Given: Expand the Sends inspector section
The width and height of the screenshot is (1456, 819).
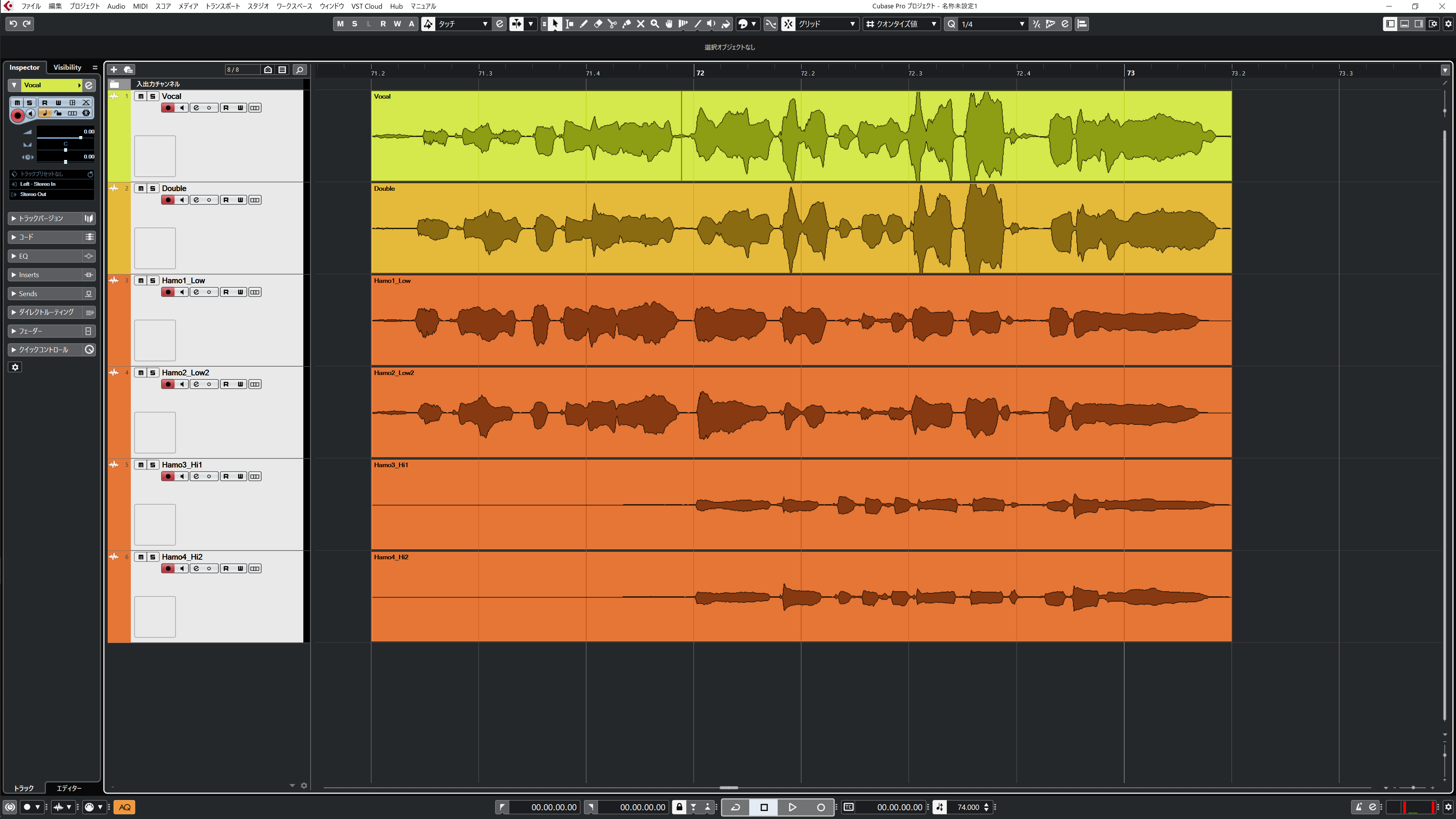Looking at the screenshot, I should point(52,293).
